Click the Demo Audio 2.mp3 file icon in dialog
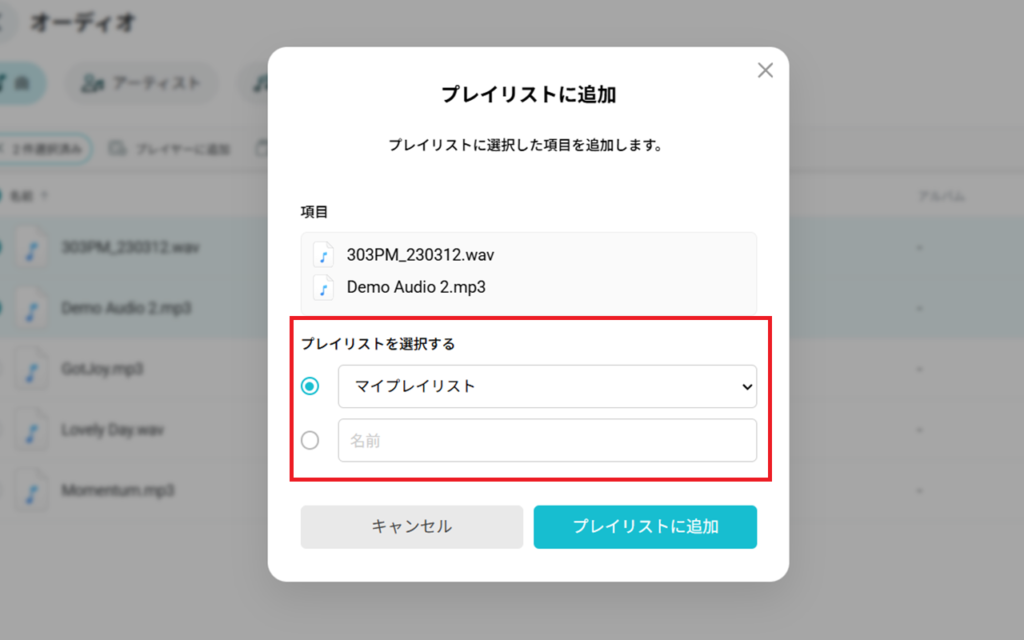Screen dimensions: 1024x640 pos(323,288)
